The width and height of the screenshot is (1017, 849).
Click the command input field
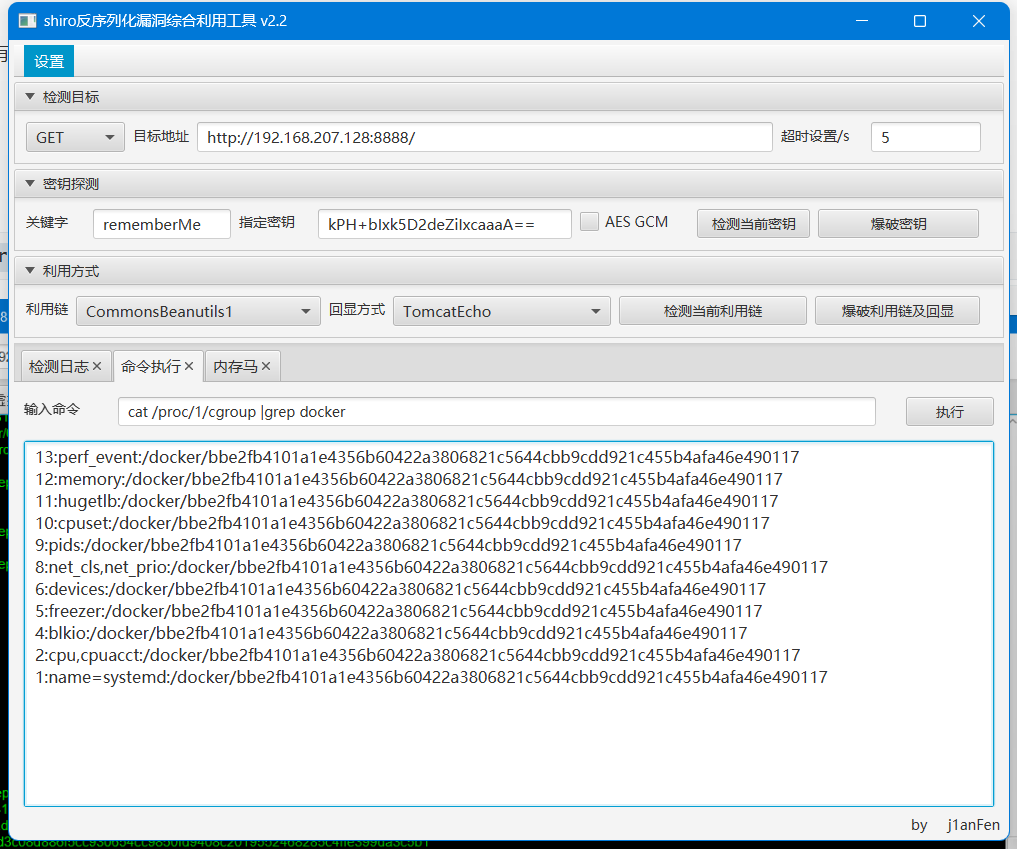[497, 412]
